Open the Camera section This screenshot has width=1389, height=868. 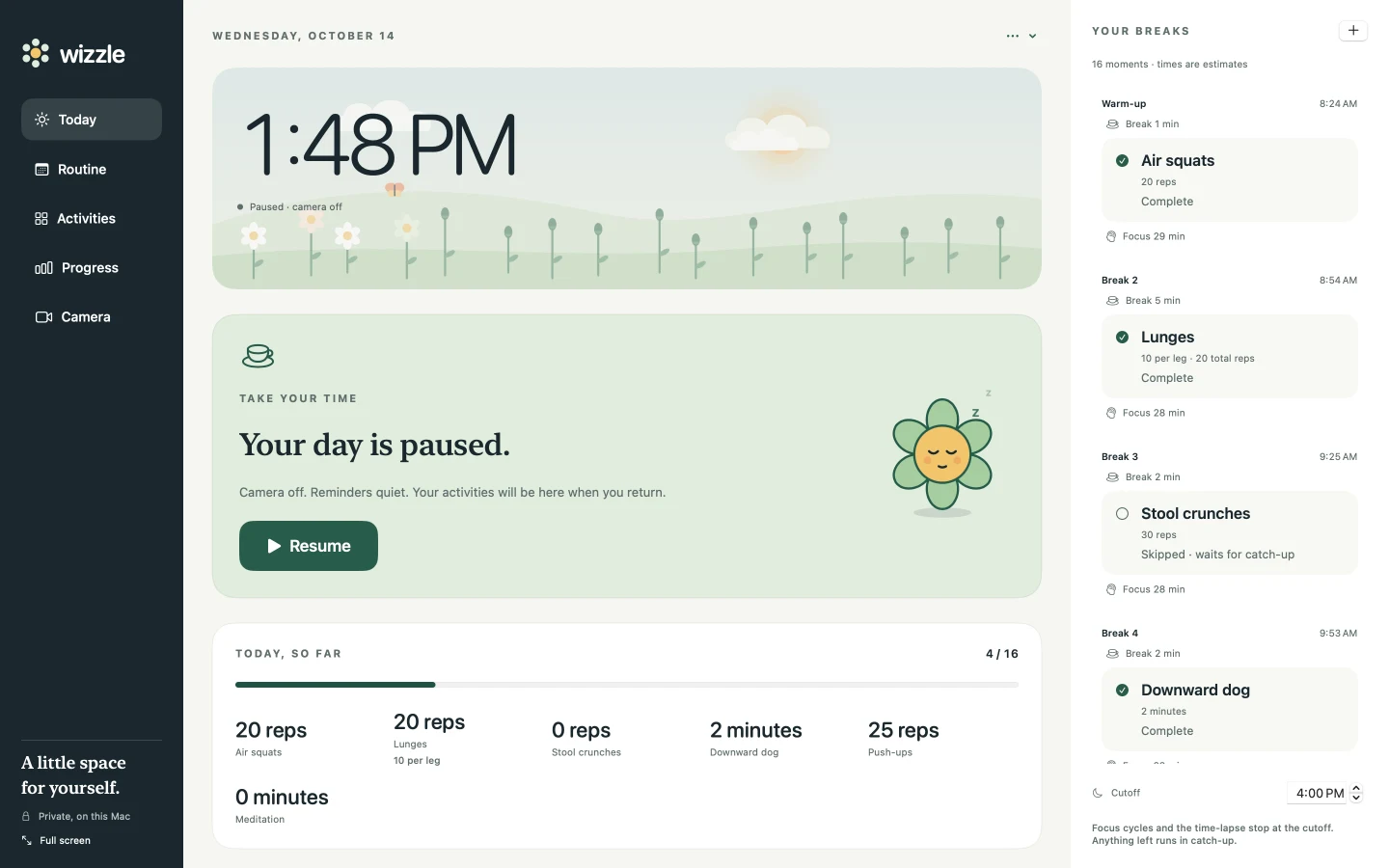click(x=92, y=317)
